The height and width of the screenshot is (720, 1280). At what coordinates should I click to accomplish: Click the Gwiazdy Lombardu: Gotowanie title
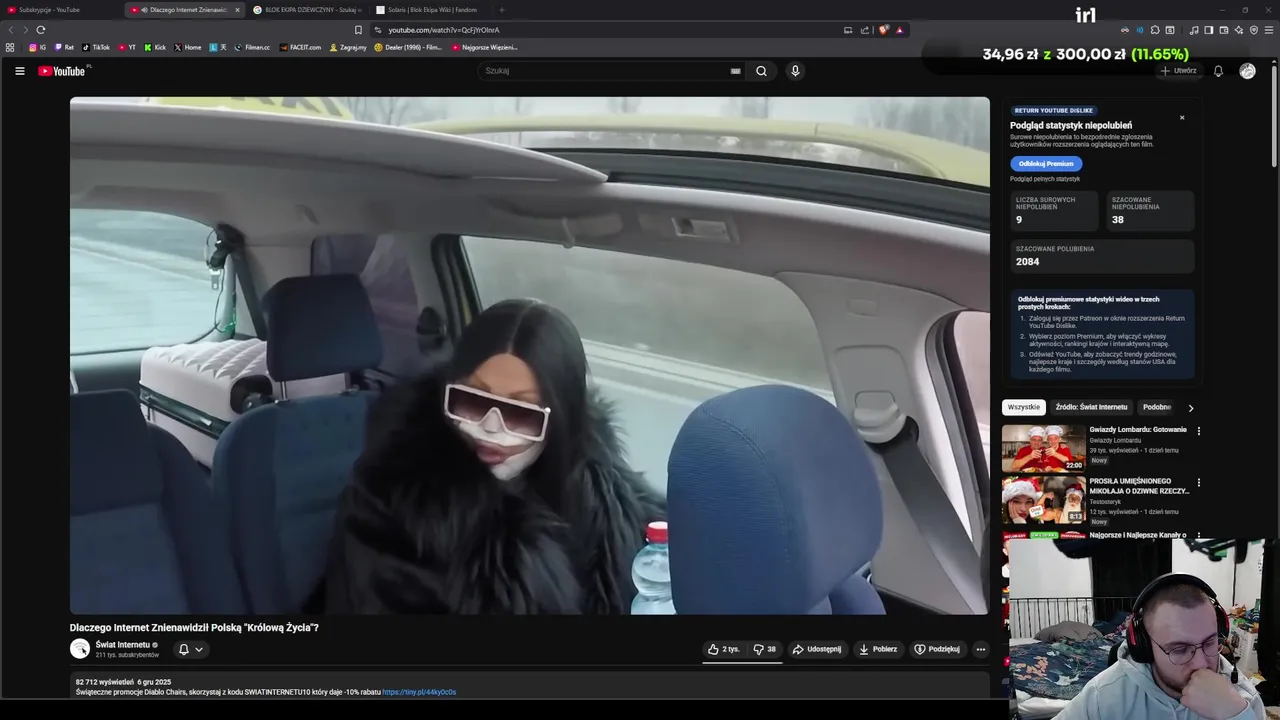[x=1138, y=430]
